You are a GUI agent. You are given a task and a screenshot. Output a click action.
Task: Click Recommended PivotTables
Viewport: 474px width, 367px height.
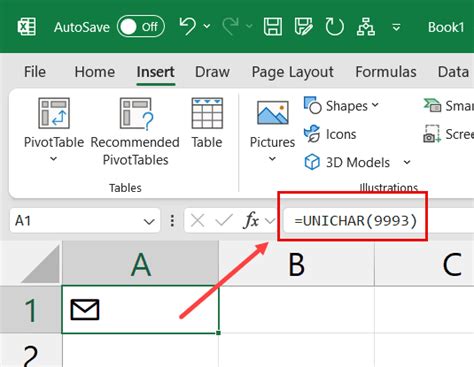pos(135,132)
